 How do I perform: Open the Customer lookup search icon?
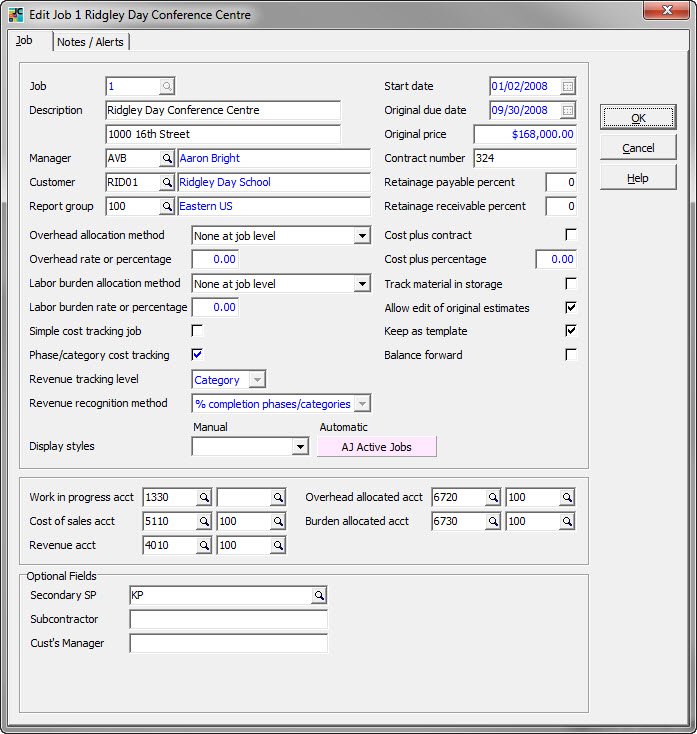pyautogui.click(x=167, y=182)
